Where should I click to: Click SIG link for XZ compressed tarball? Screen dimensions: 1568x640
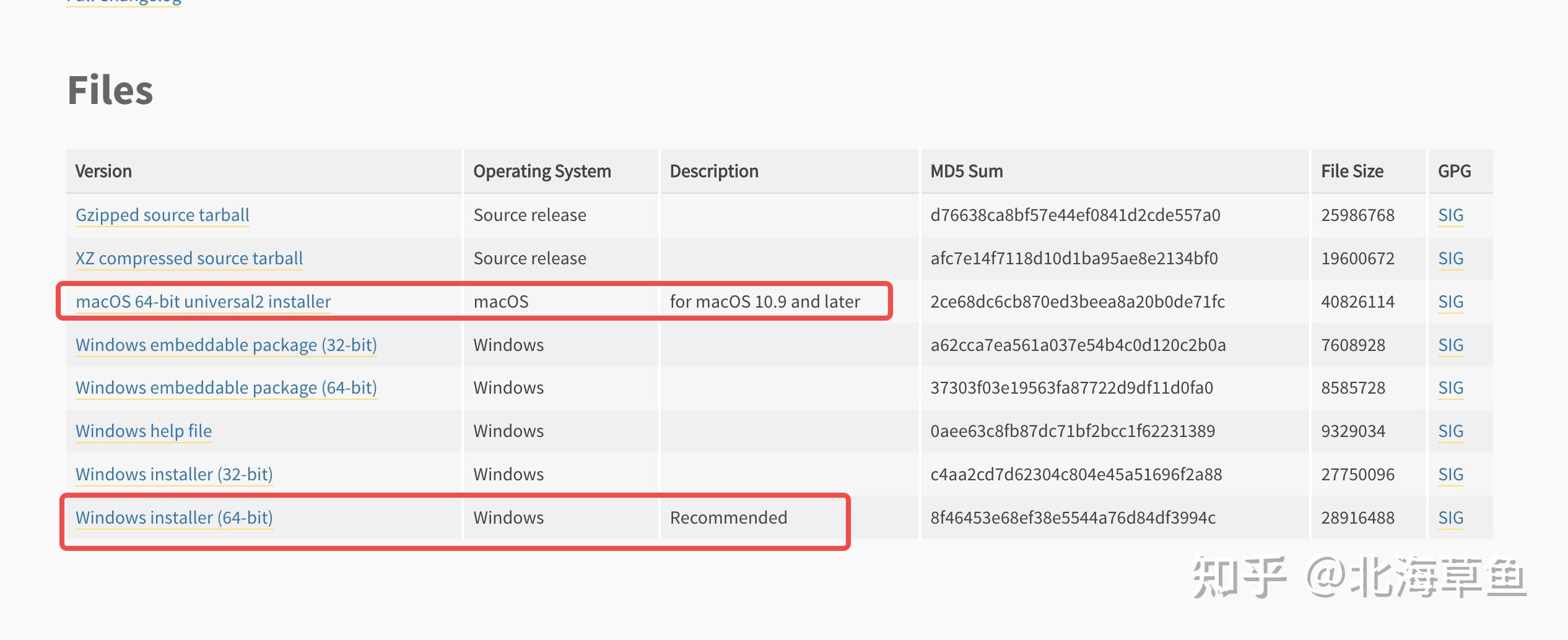click(1450, 258)
